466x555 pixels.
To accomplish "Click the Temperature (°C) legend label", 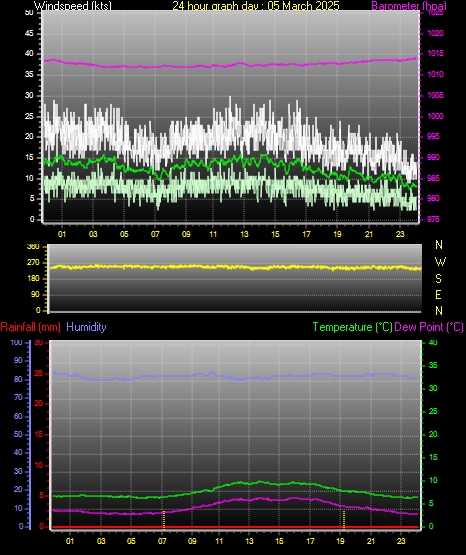I will (x=352, y=327).
